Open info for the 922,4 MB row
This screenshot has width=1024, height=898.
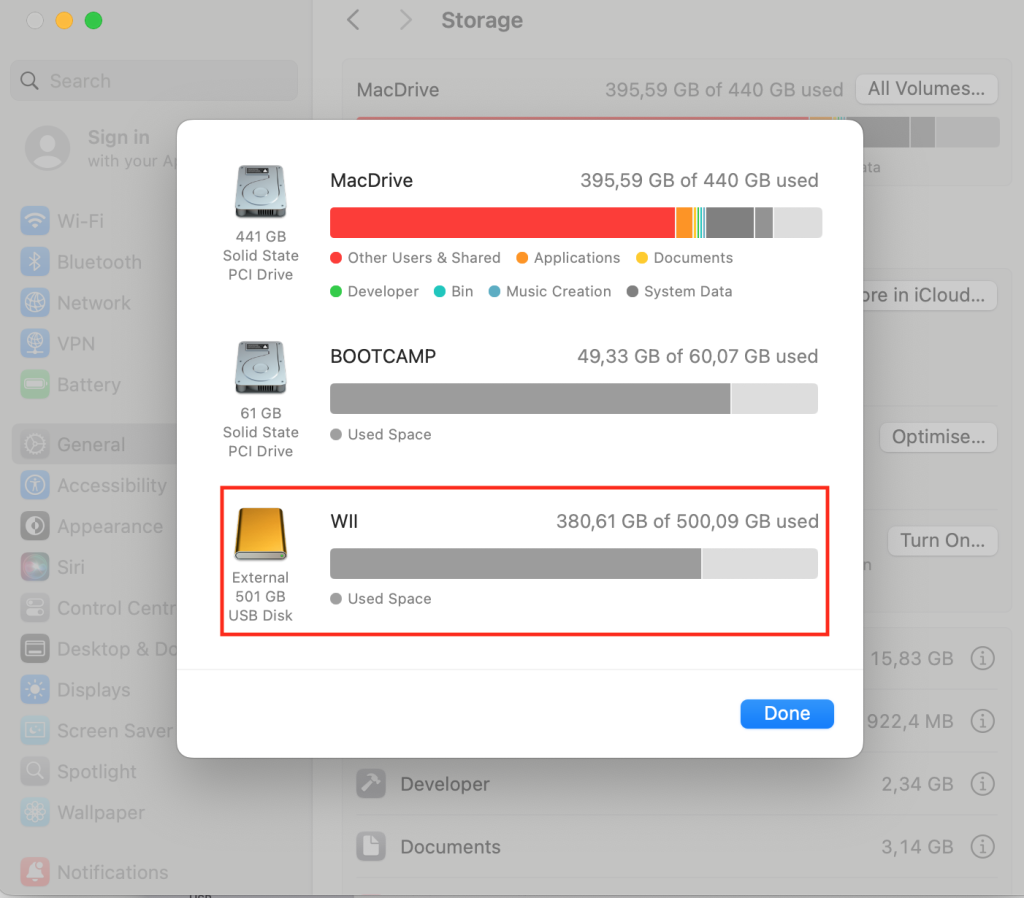pos(982,721)
